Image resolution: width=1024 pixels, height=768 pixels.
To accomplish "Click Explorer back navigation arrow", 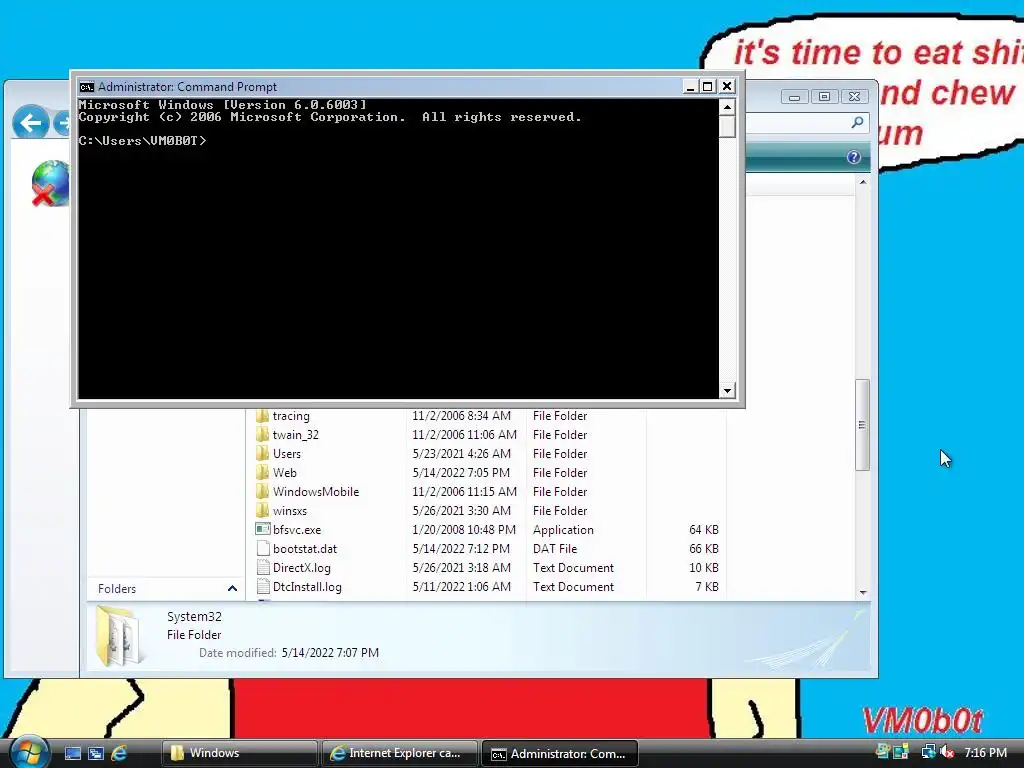I will click(30, 122).
